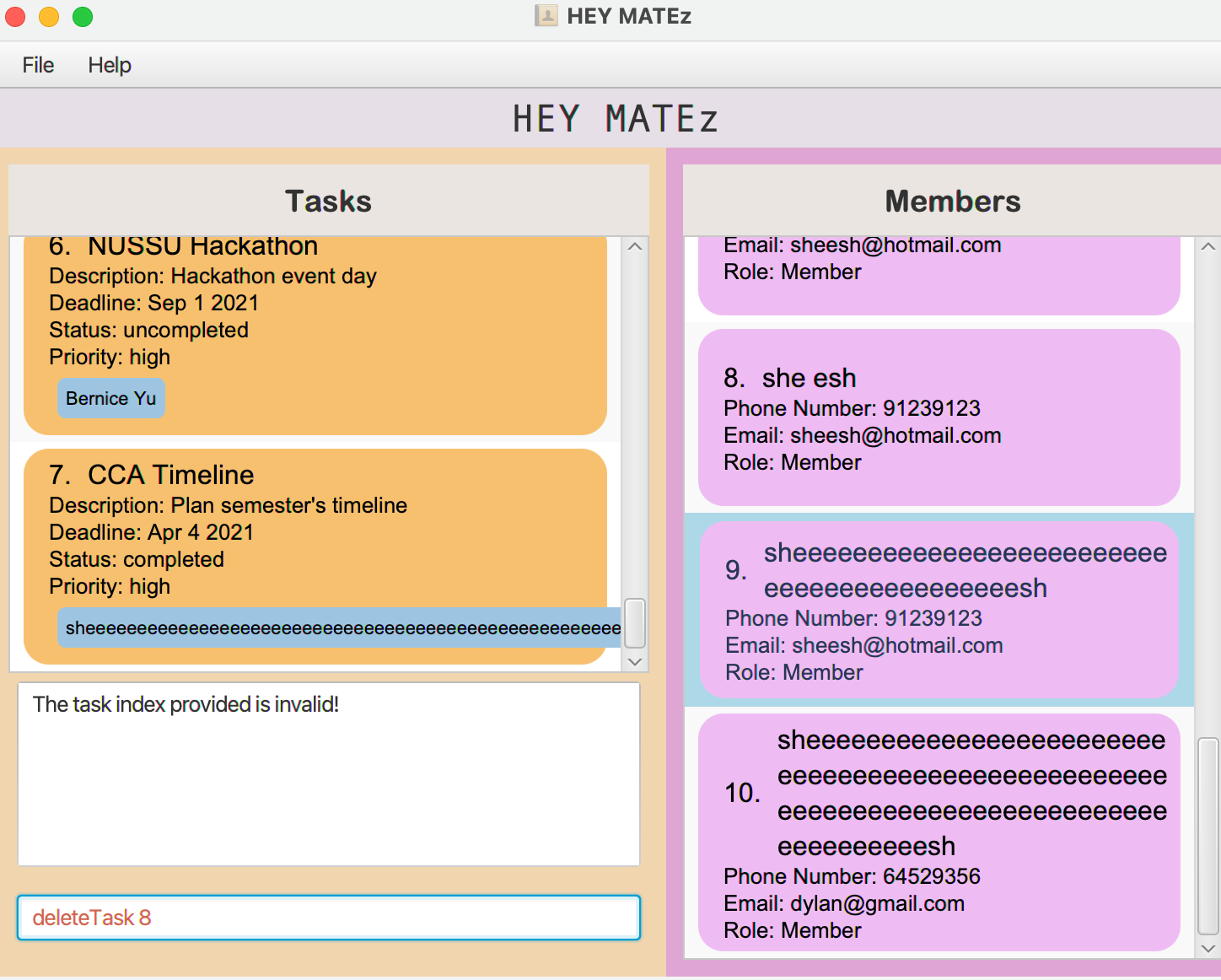The height and width of the screenshot is (980, 1221).
Task: Click "Description: Plan semester's timeline" text
Action: tap(228, 505)
